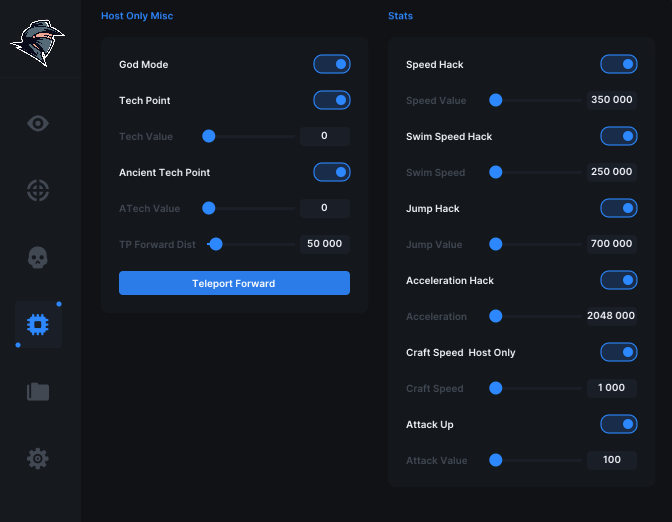Screen dimensions: 672x522
Task: Open the gear settings sidebar tab
Action: [x=38, y=459]
